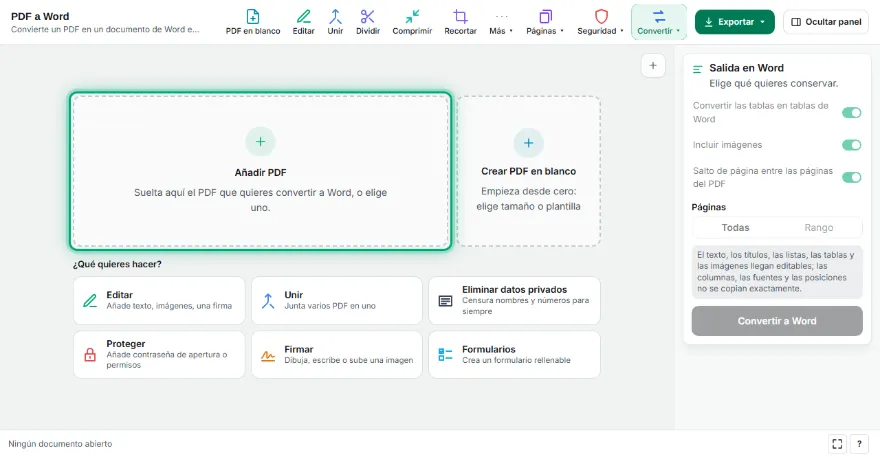Hide the side panel with Ocultar panel
The height and width of the screenshot is (457, 880).
click(x=826, y=22)
